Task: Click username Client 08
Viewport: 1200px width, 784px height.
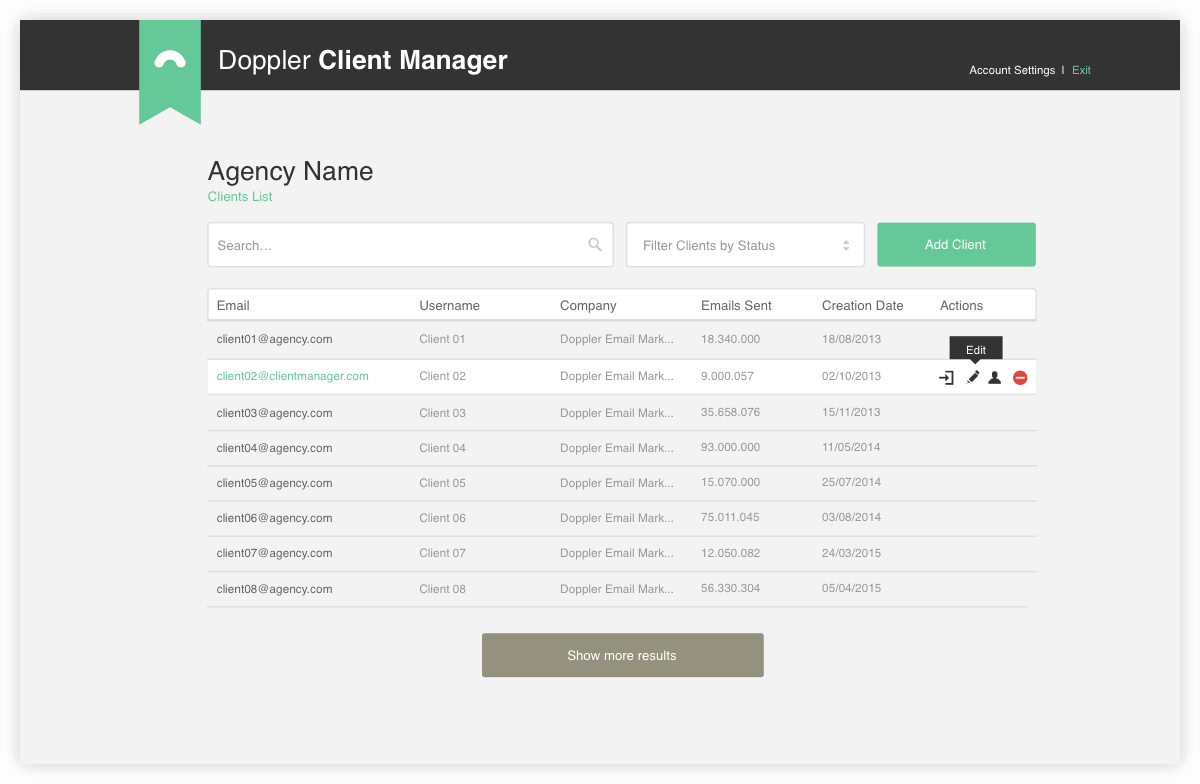Action: pos(443,589)
